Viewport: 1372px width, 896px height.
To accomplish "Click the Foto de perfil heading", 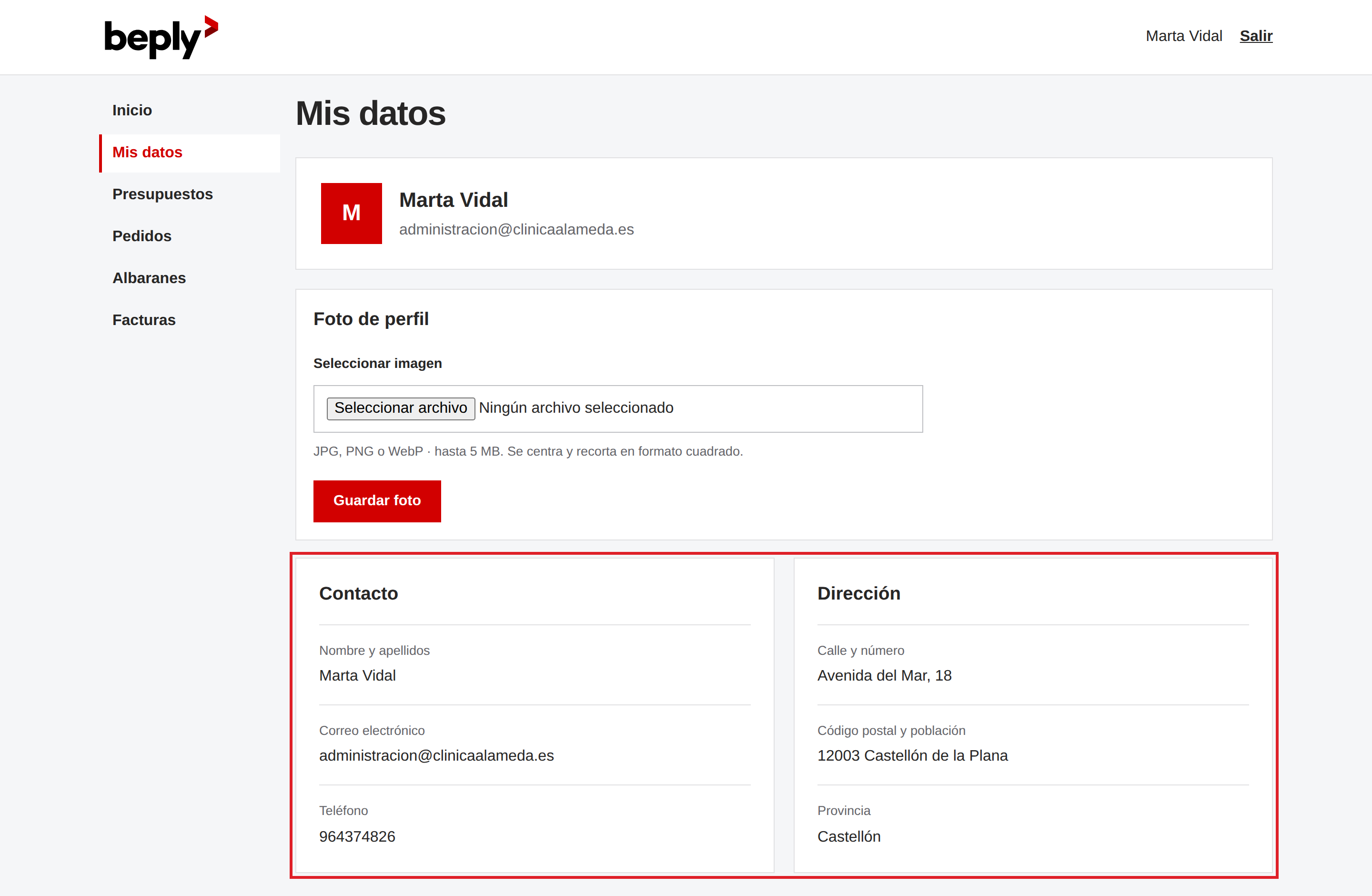I will tap(371, 319).
